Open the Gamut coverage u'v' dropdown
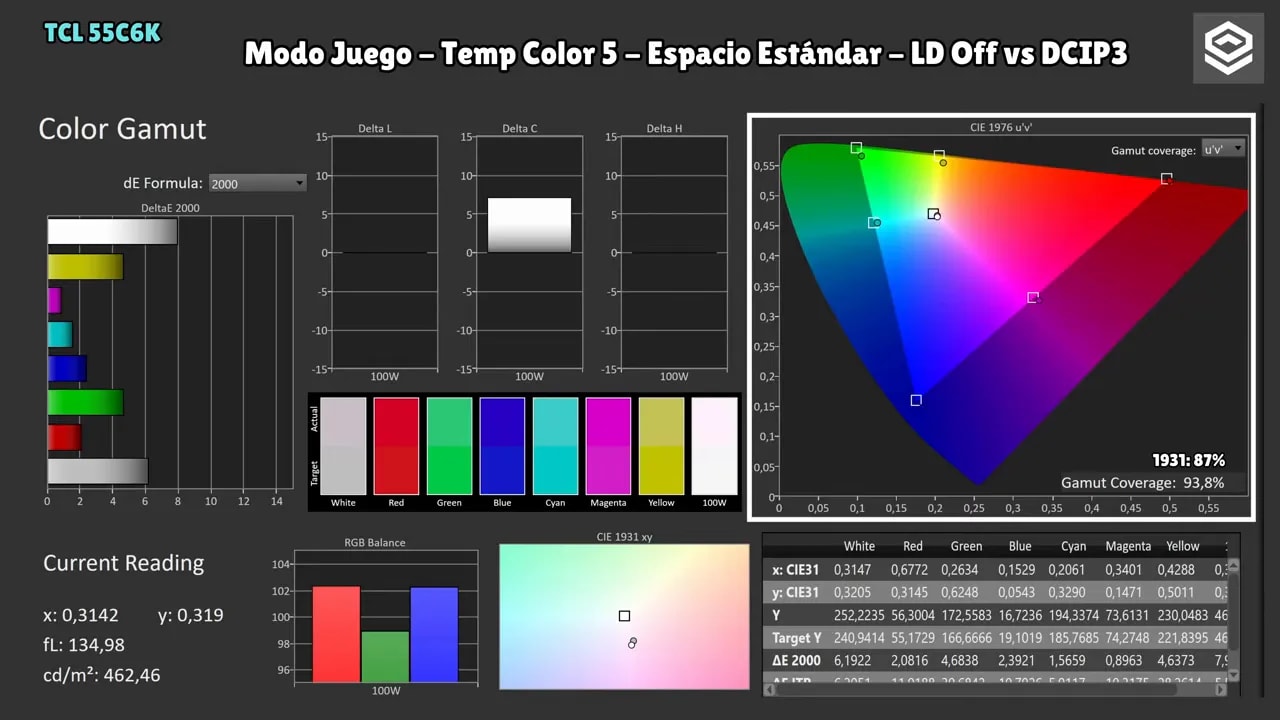1280x720 pixels. (1222, 149)
